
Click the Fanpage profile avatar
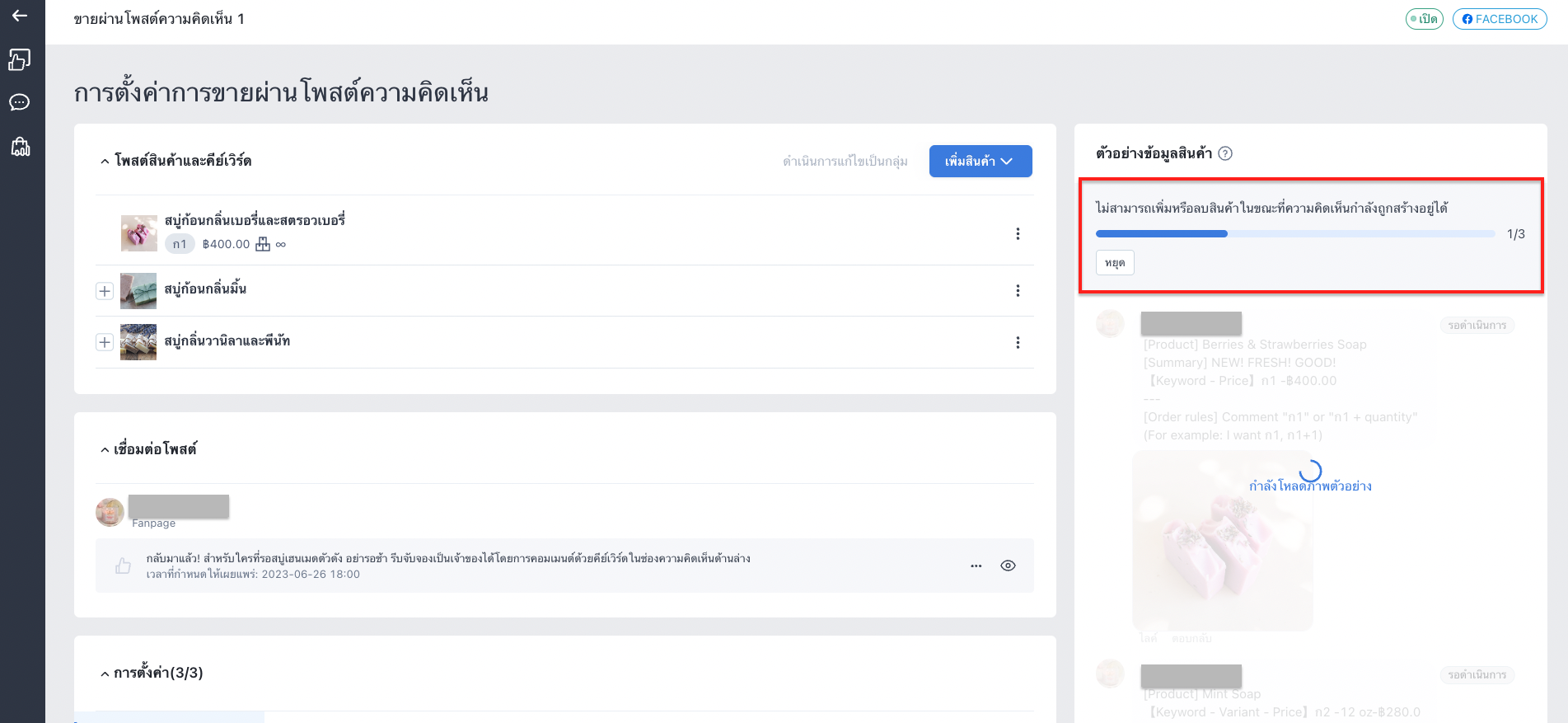(x=110, y=512)
